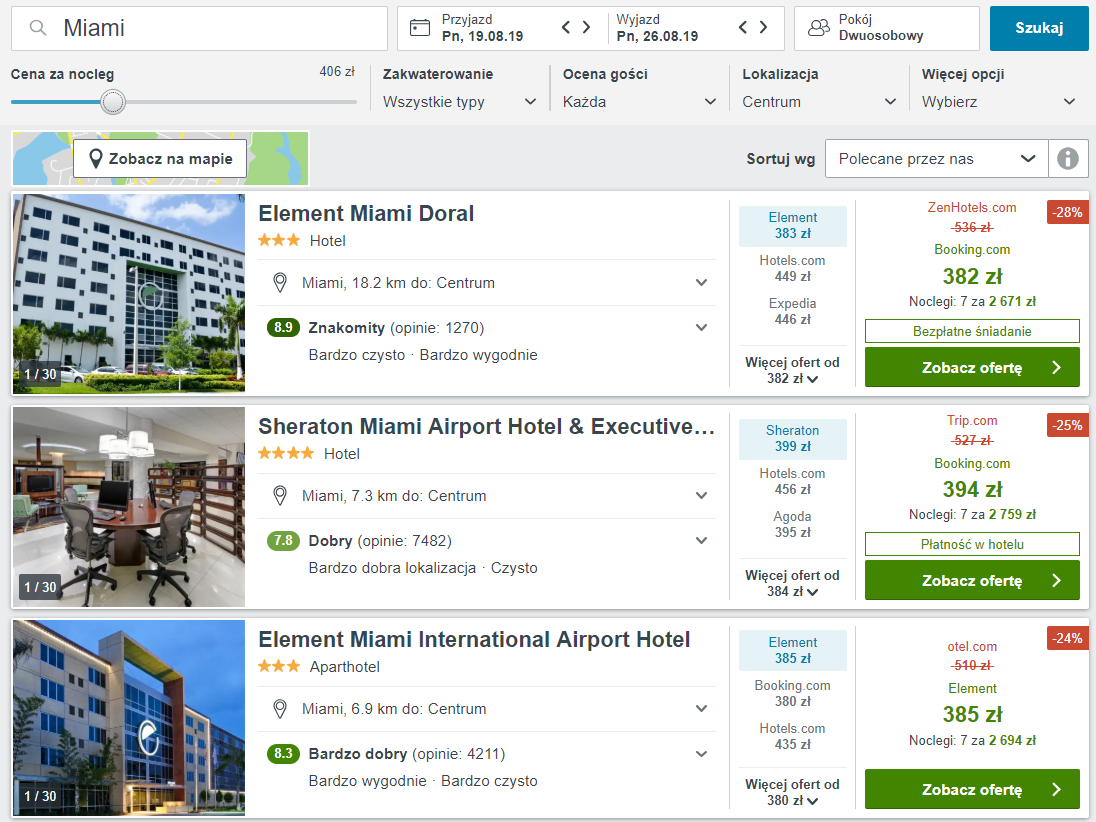Open Element Miami International Airport Hotel photo
This screenshot has height=822, width=1096.
pos(129,718)
